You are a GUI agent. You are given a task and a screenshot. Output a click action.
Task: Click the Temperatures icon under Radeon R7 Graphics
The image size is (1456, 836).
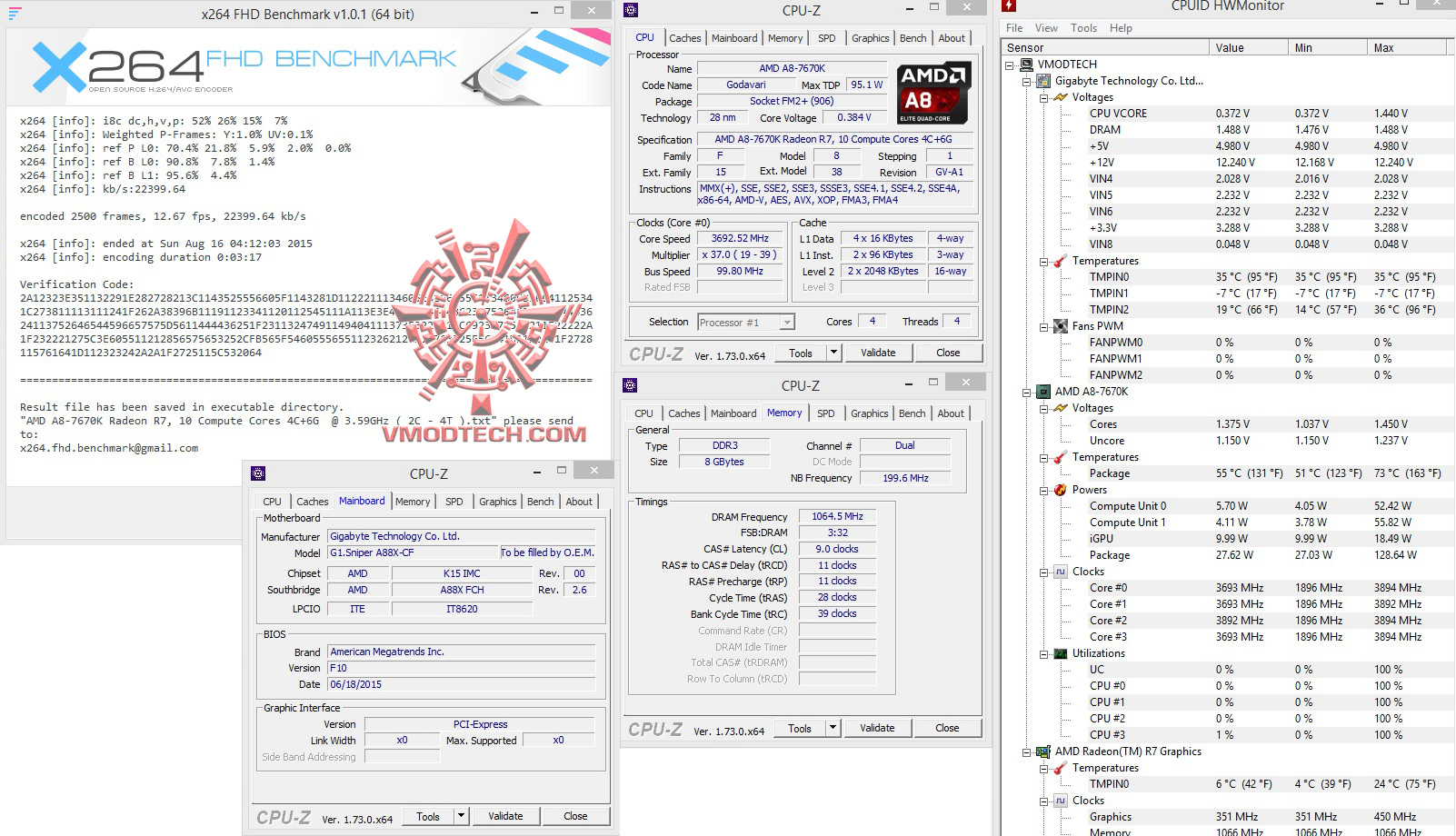click(1060, 768)
